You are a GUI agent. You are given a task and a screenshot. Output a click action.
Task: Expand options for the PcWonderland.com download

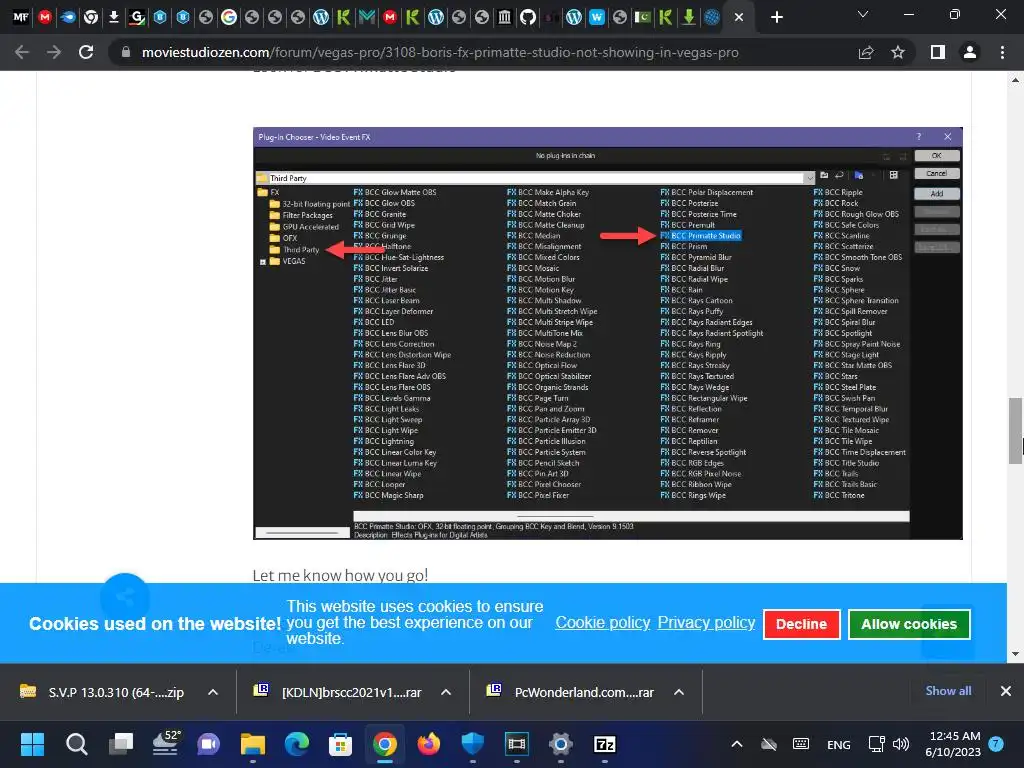(x=679, y=692)
